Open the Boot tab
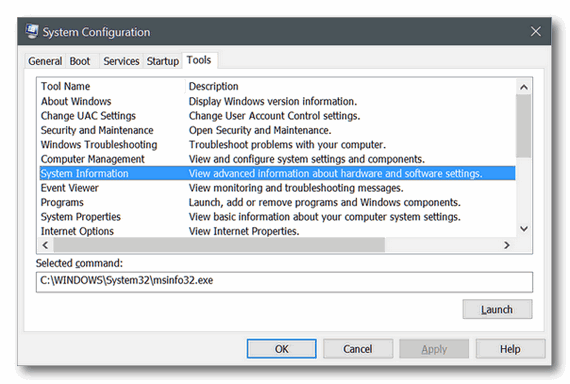The height and width of the screenshot is (384, 570). coord(80,61)
